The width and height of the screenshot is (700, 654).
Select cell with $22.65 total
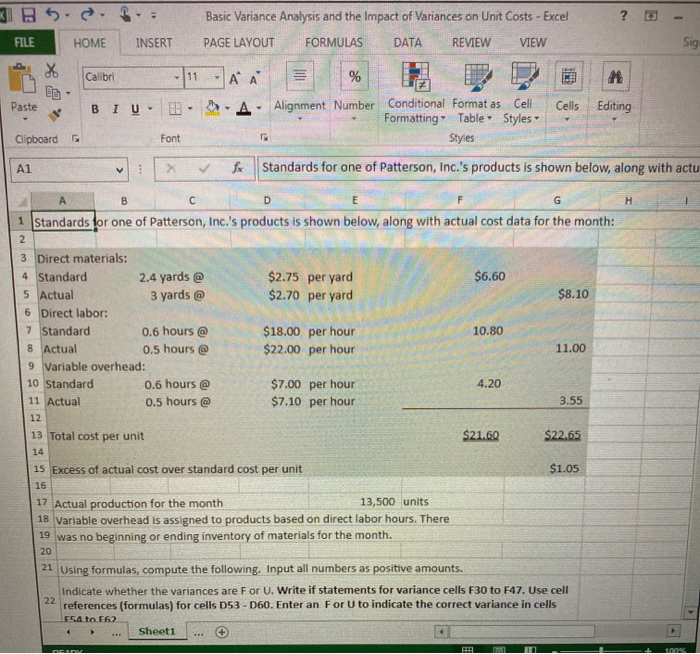[562, 435]
